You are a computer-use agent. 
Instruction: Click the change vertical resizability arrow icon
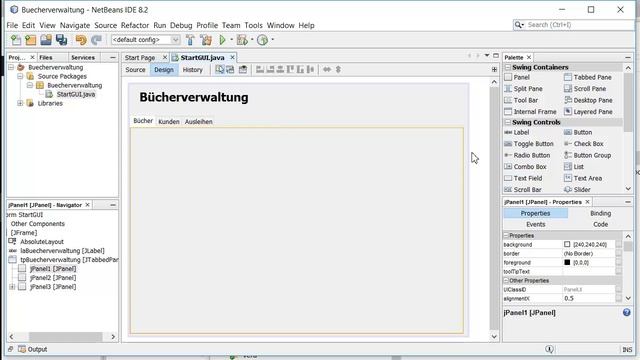(338, 69)
